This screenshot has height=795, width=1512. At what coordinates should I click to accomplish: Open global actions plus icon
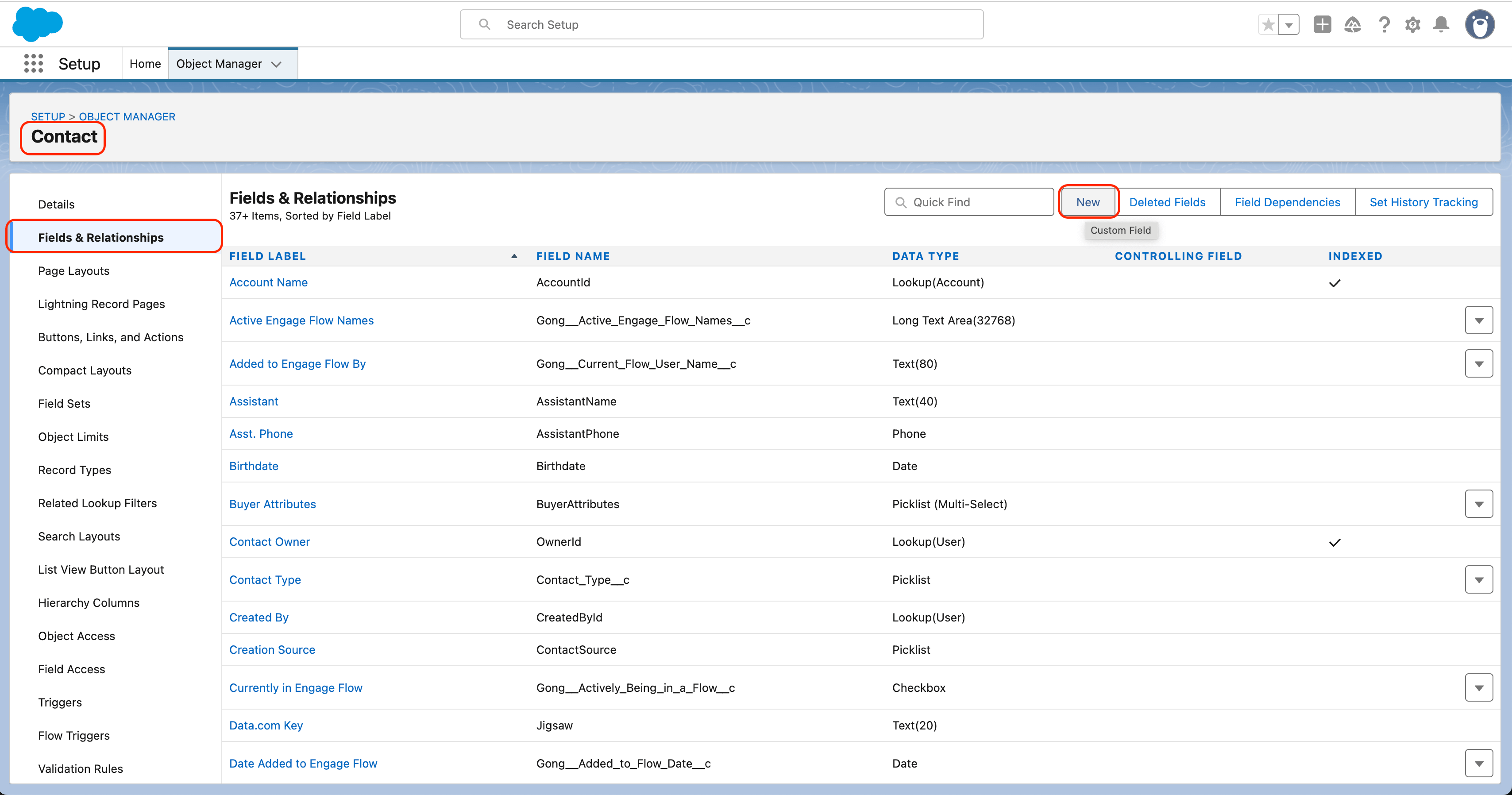click(1322, 25)
